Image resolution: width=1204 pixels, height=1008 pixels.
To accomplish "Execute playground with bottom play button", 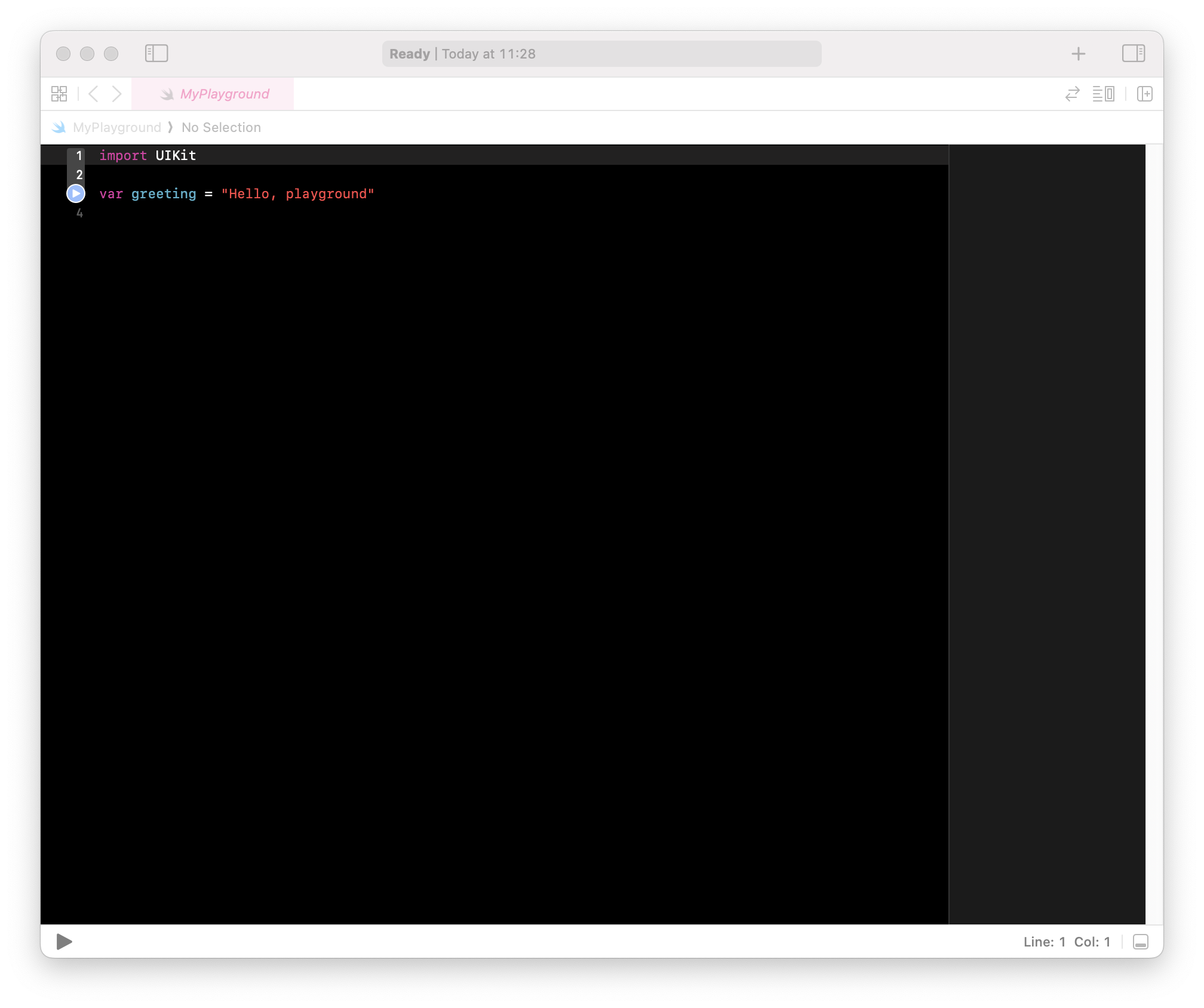I will pyautogui.click(x=64, y=942).
